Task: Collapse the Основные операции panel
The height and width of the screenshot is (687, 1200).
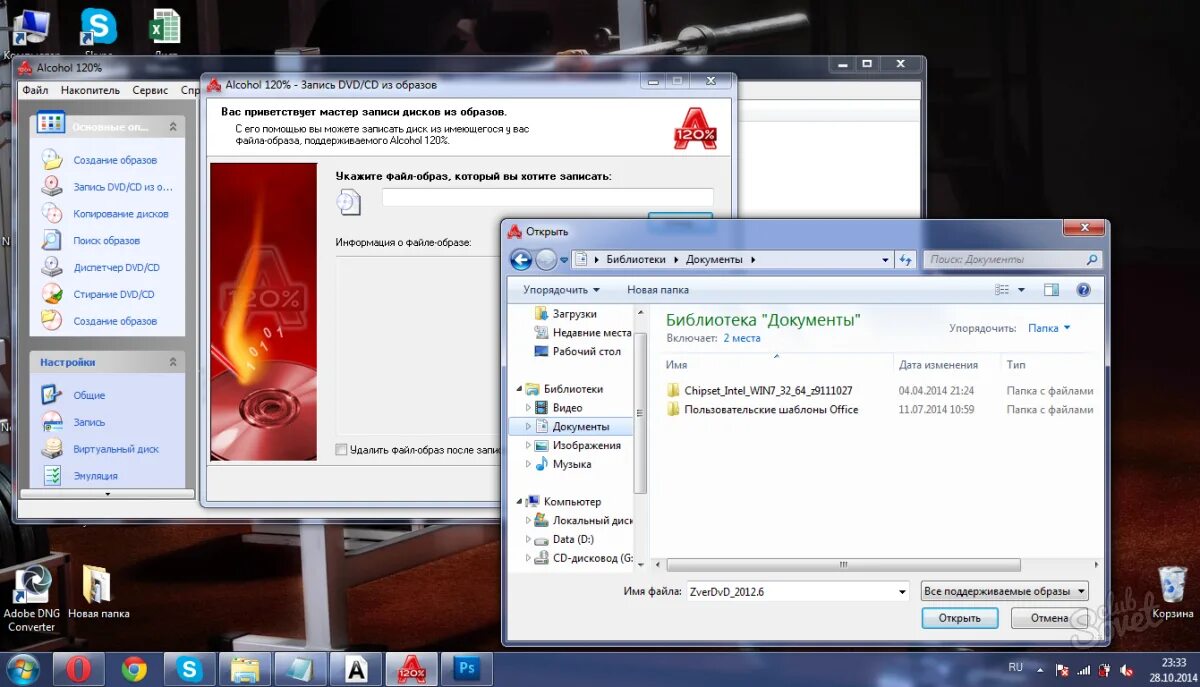Action: [173, 127]
